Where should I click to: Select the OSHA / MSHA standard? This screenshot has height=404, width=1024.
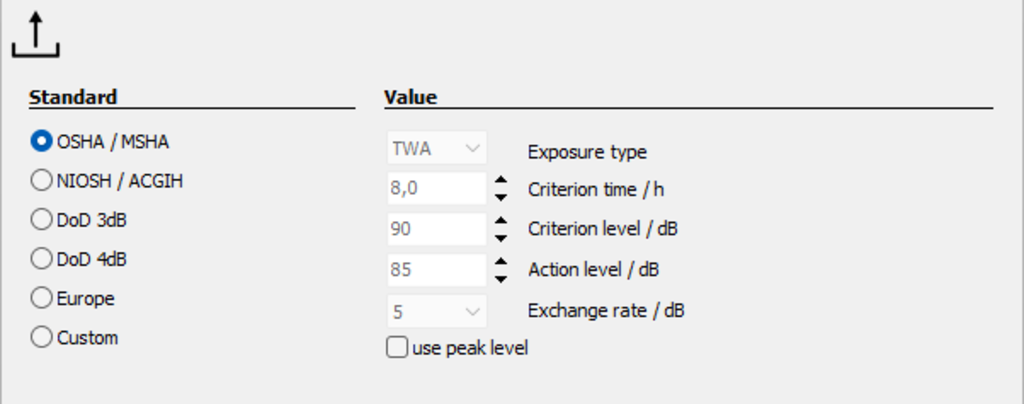tap(100, 142)
